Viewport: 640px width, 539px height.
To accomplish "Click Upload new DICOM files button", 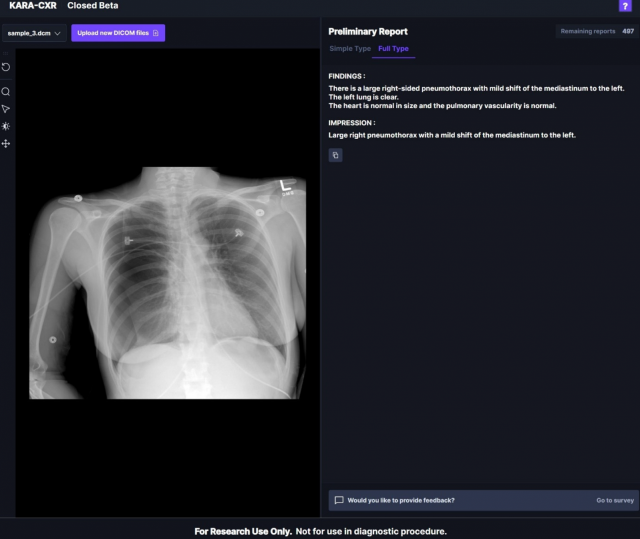I will (x=118, y=33).
